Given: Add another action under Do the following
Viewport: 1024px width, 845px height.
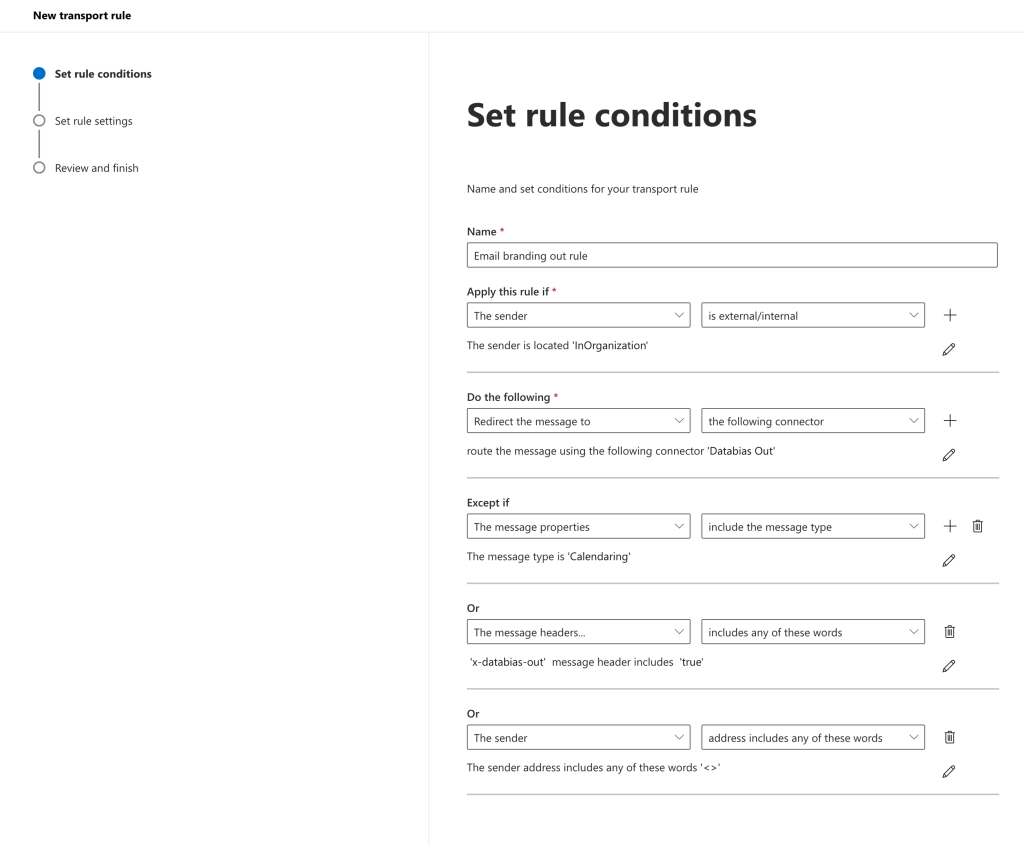Looking at the screenshot, I should point(950,421).
